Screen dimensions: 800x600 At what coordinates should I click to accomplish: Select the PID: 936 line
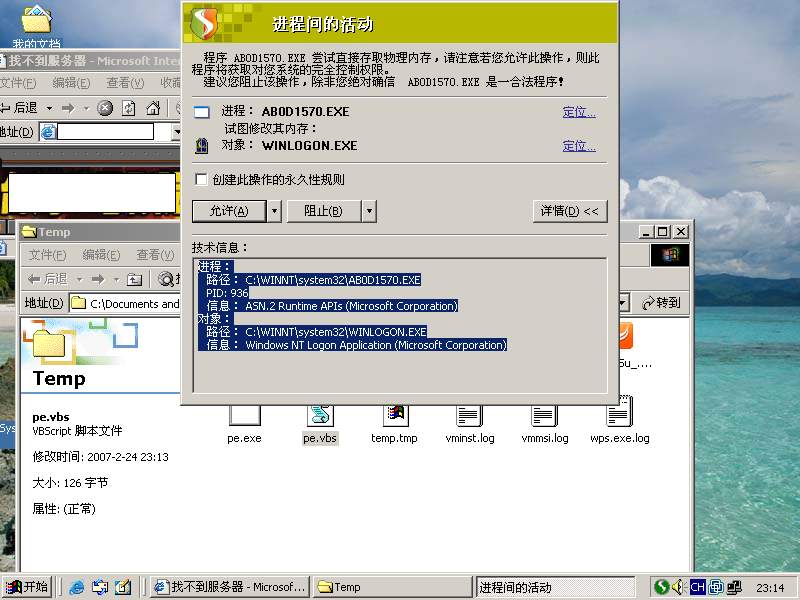click(x=227, y=293)
